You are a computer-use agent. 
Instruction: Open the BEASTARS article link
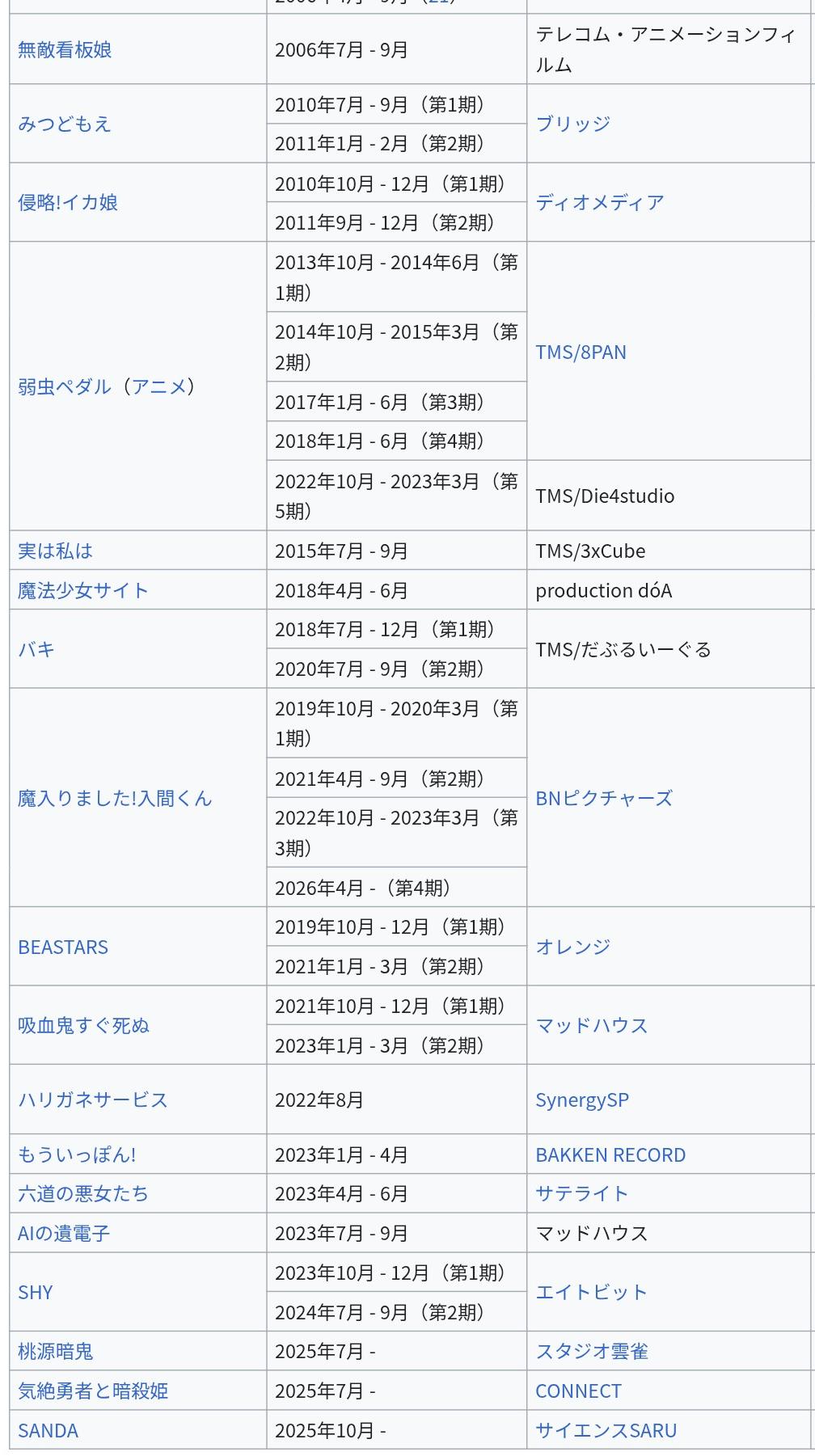pyautogui.click(x=63, y=947)
